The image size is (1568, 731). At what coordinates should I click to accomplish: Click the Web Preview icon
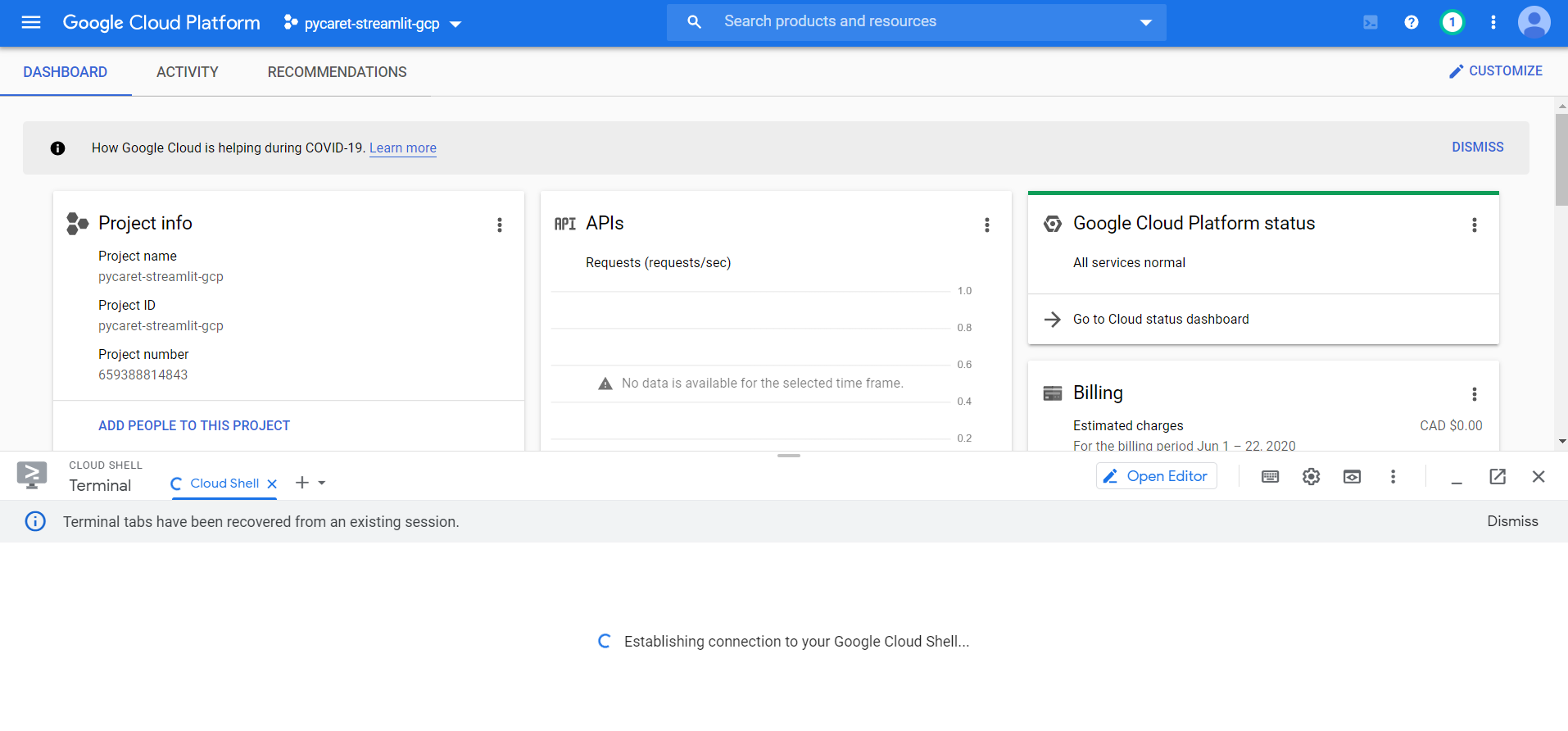pos(1352,476)
